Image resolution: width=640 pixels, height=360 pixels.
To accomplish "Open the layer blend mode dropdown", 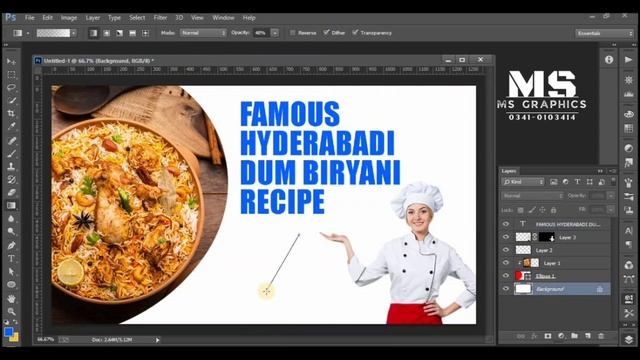I will coord(532,196).
